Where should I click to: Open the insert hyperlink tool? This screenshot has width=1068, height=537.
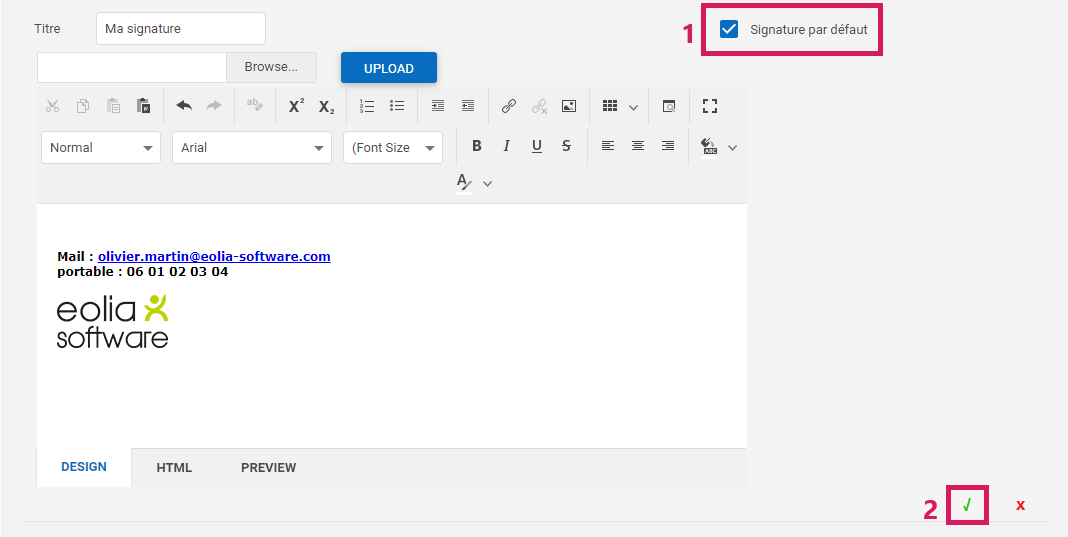509,106
